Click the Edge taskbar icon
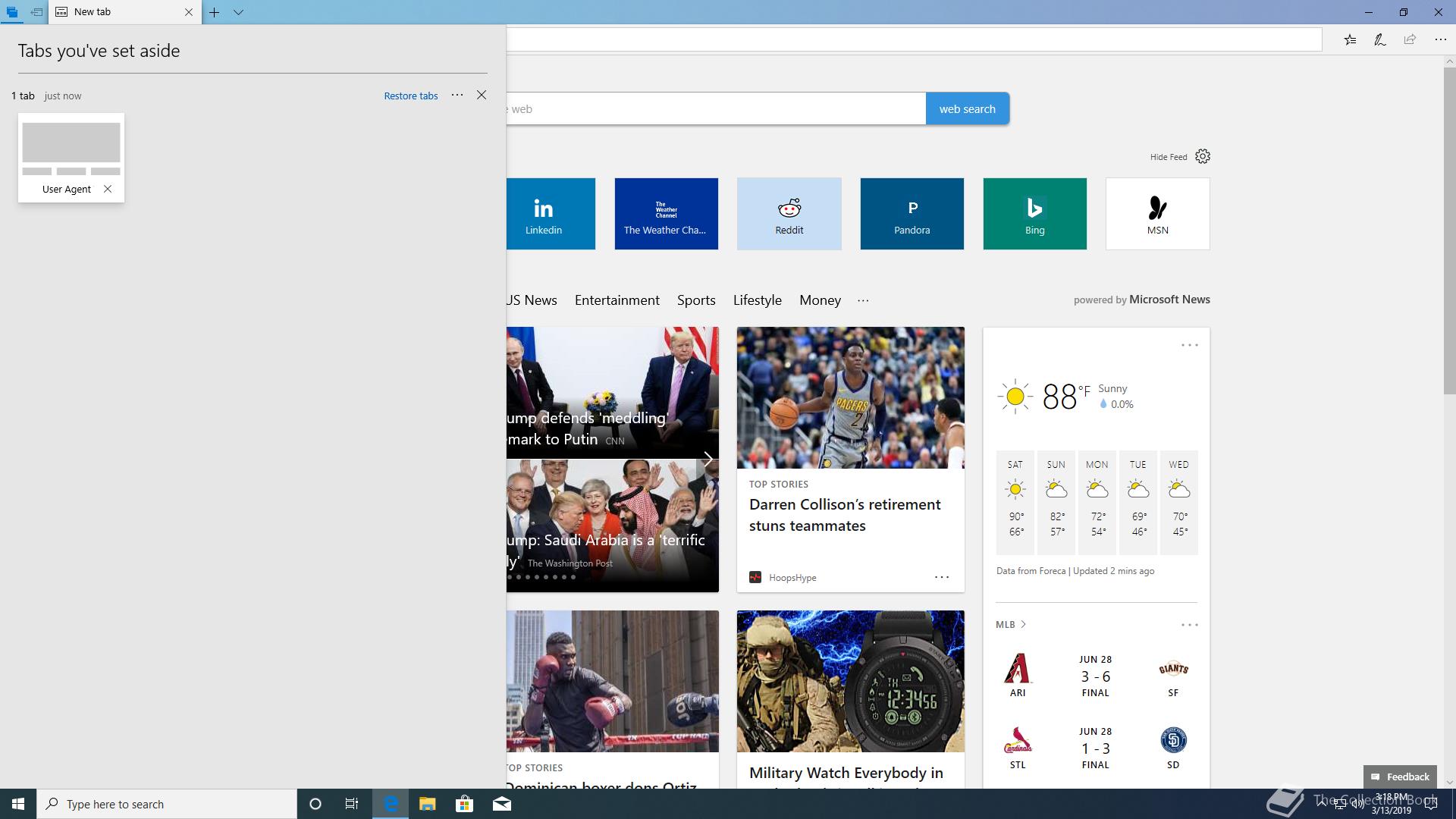The height and width of the screenshot is (819, 1456). [x=391, y=804]
